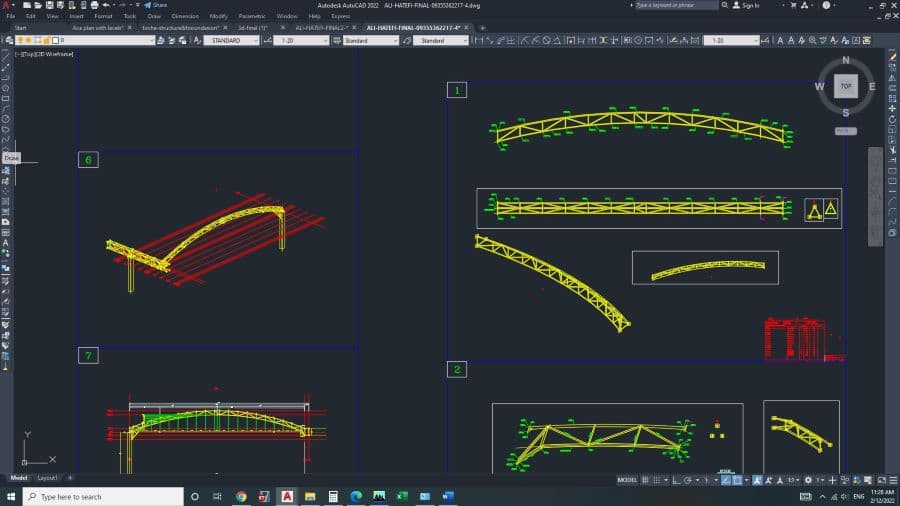Click the Sign In button
The width and height of the screenshot is (900, 506).
coord(750,5)
